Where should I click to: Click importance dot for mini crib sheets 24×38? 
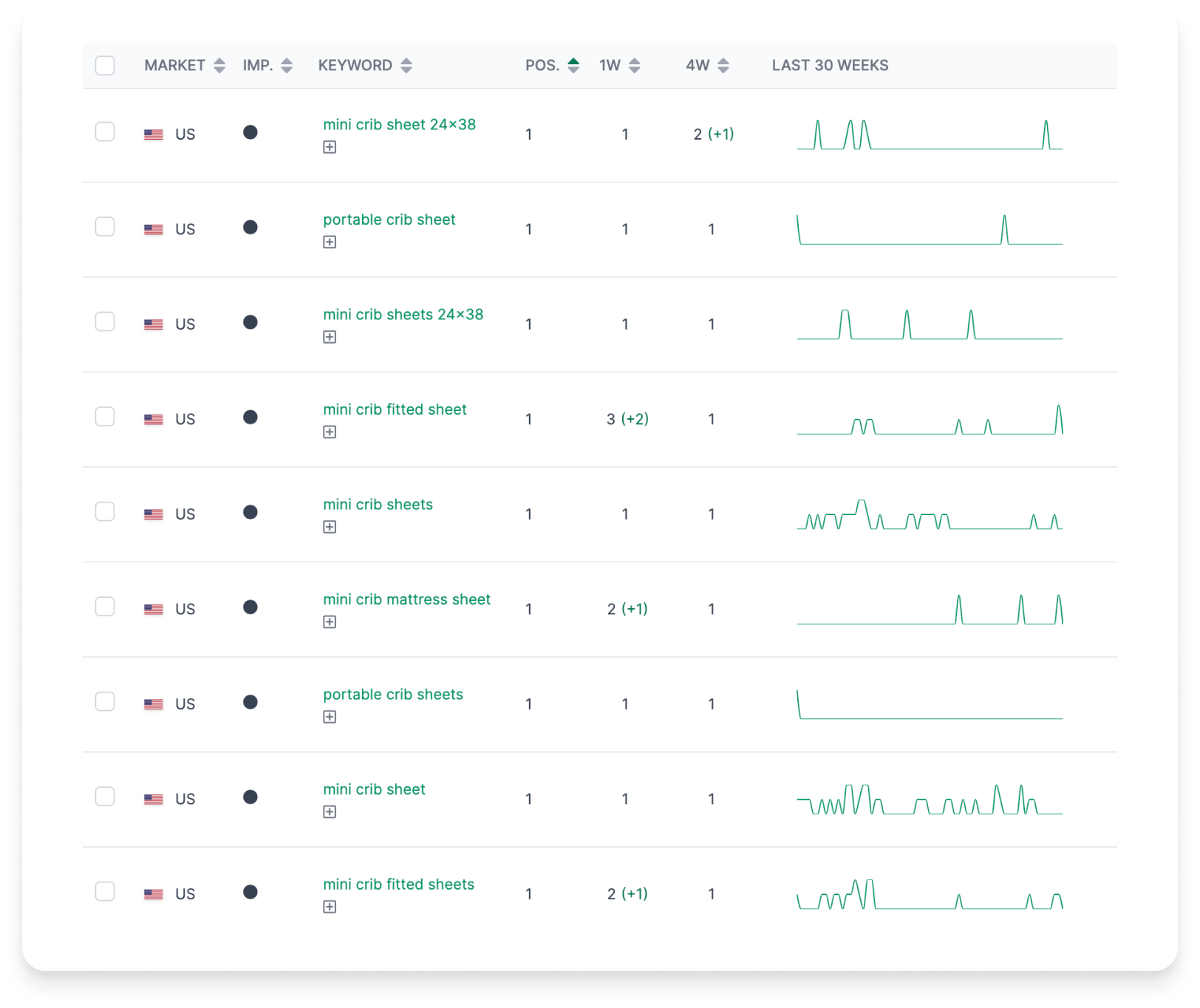tap(250, 322)
